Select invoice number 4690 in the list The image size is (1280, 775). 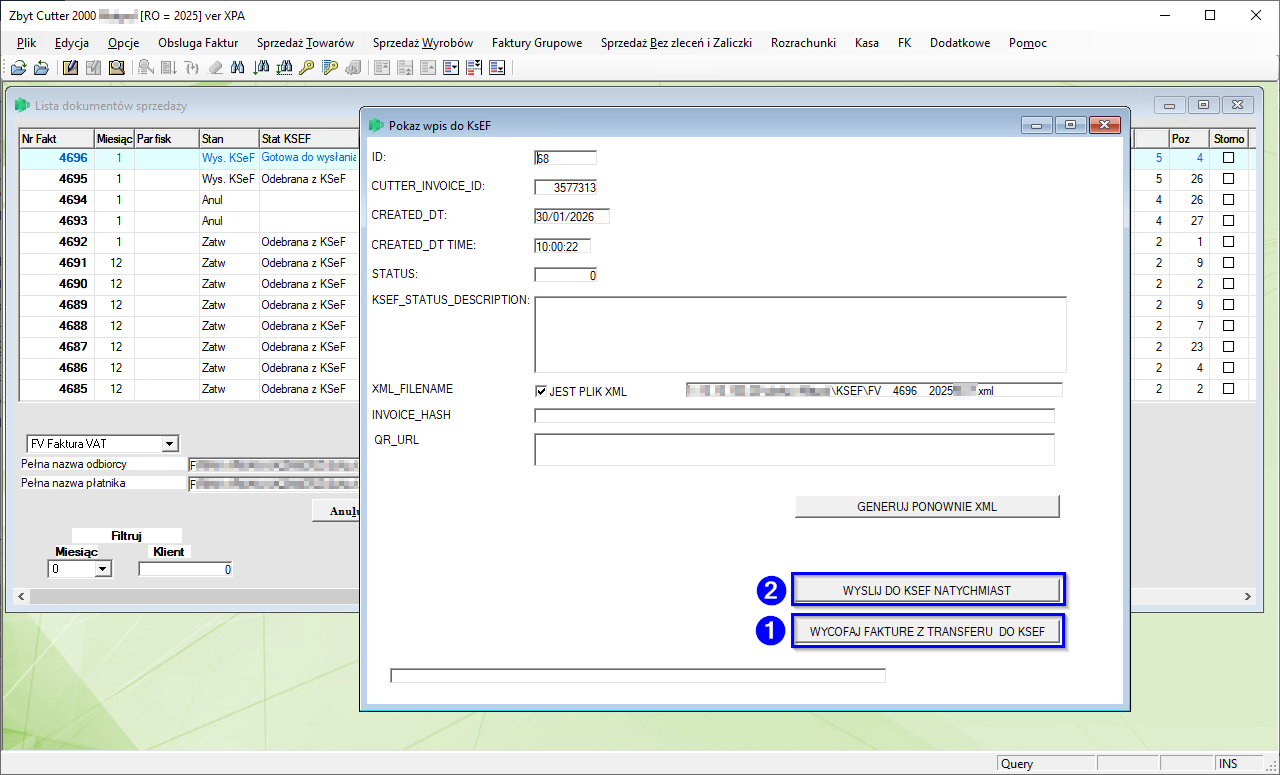[73, 284]
